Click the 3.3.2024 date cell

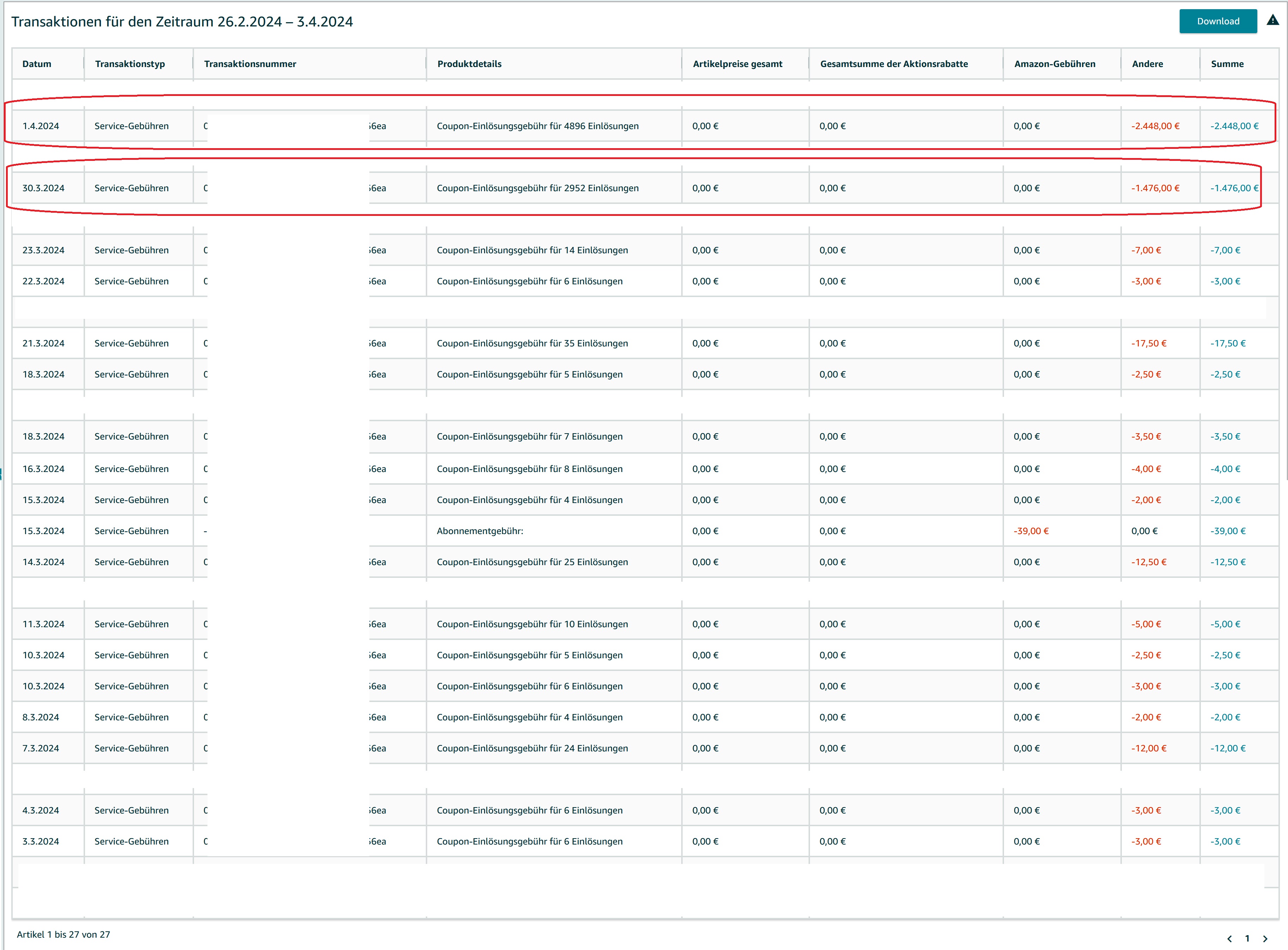tap(40, 841)
